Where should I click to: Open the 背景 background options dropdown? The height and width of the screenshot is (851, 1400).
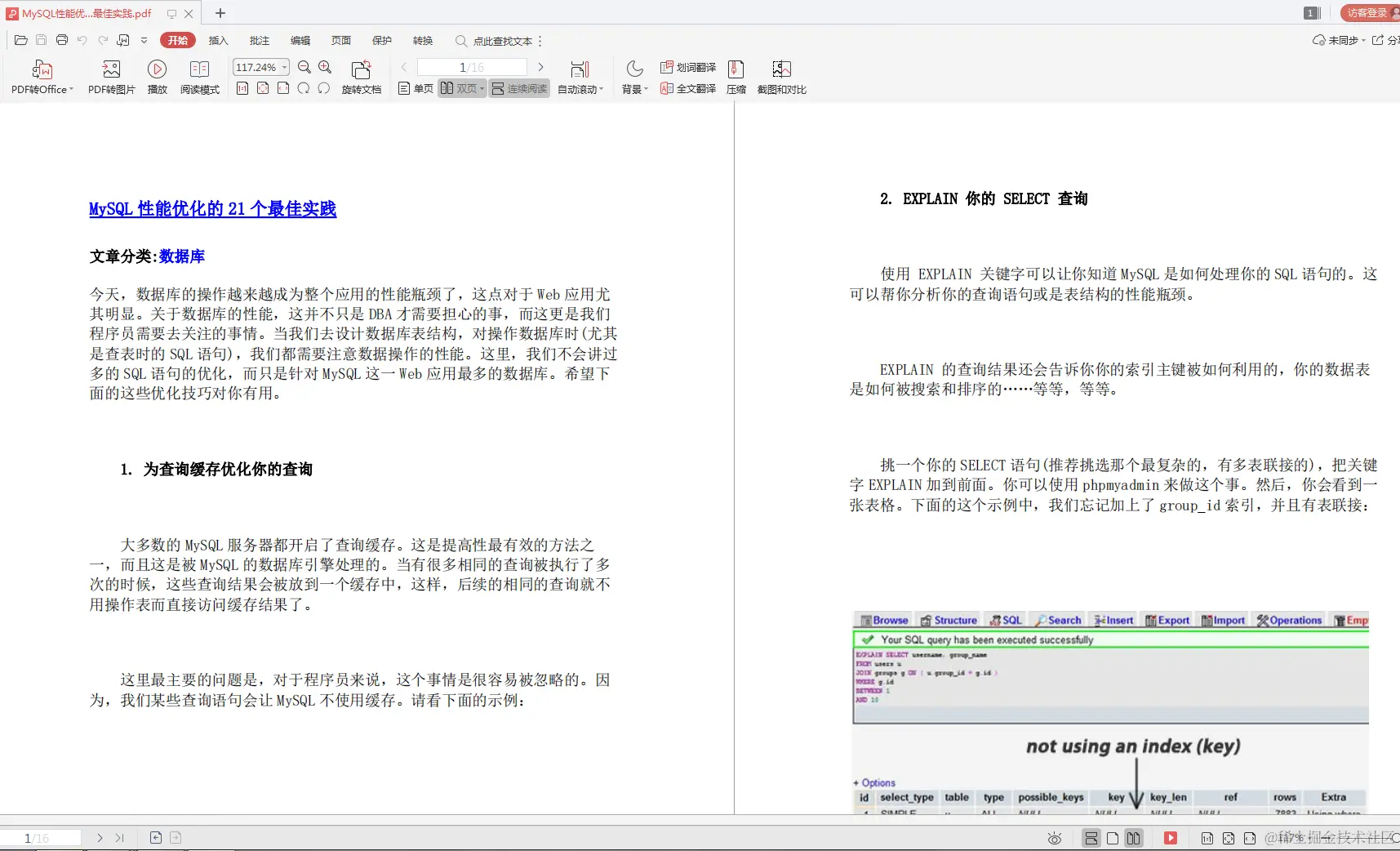[x=633, y=88]
